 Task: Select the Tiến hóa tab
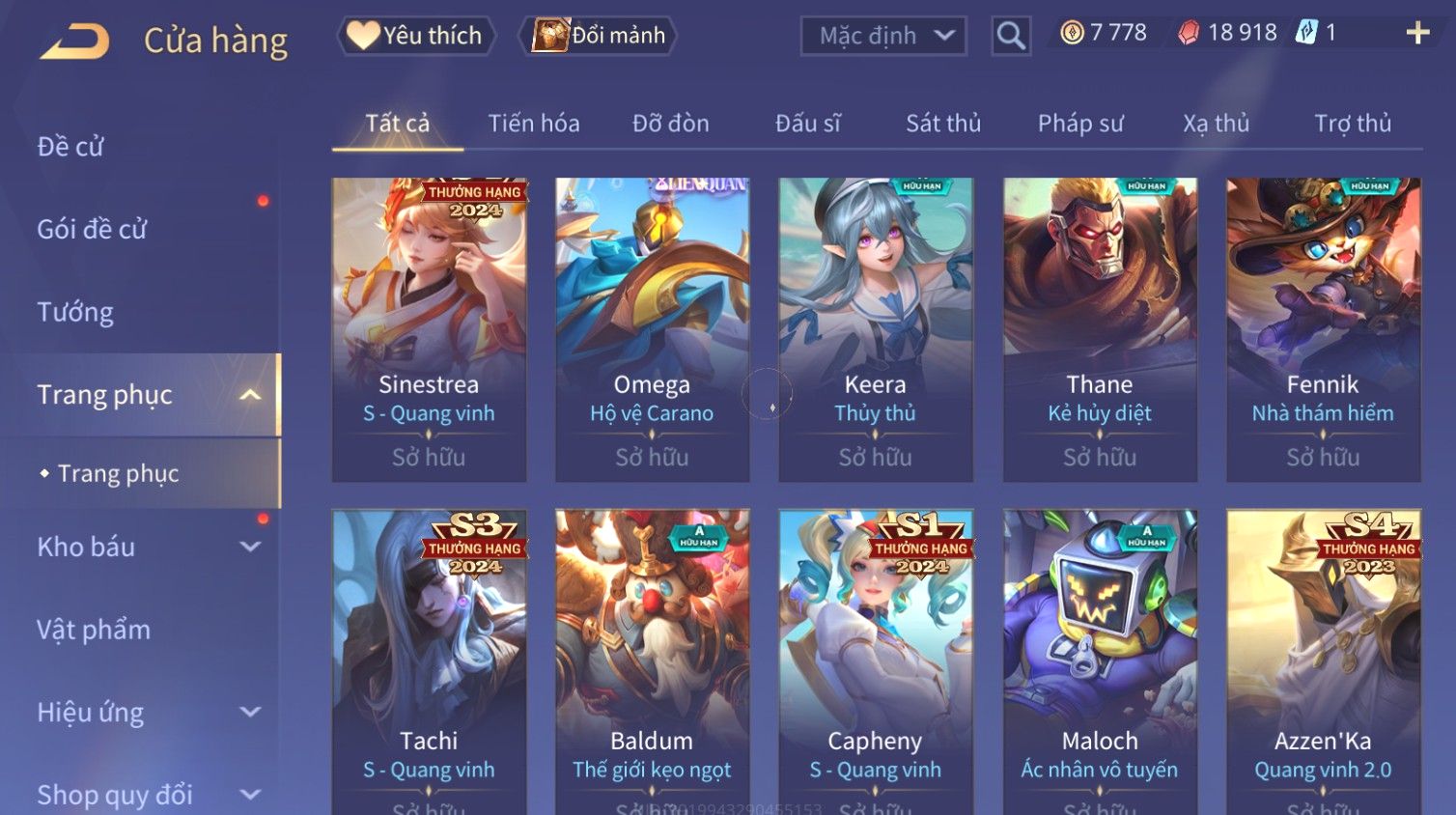[x=534, y=124]
